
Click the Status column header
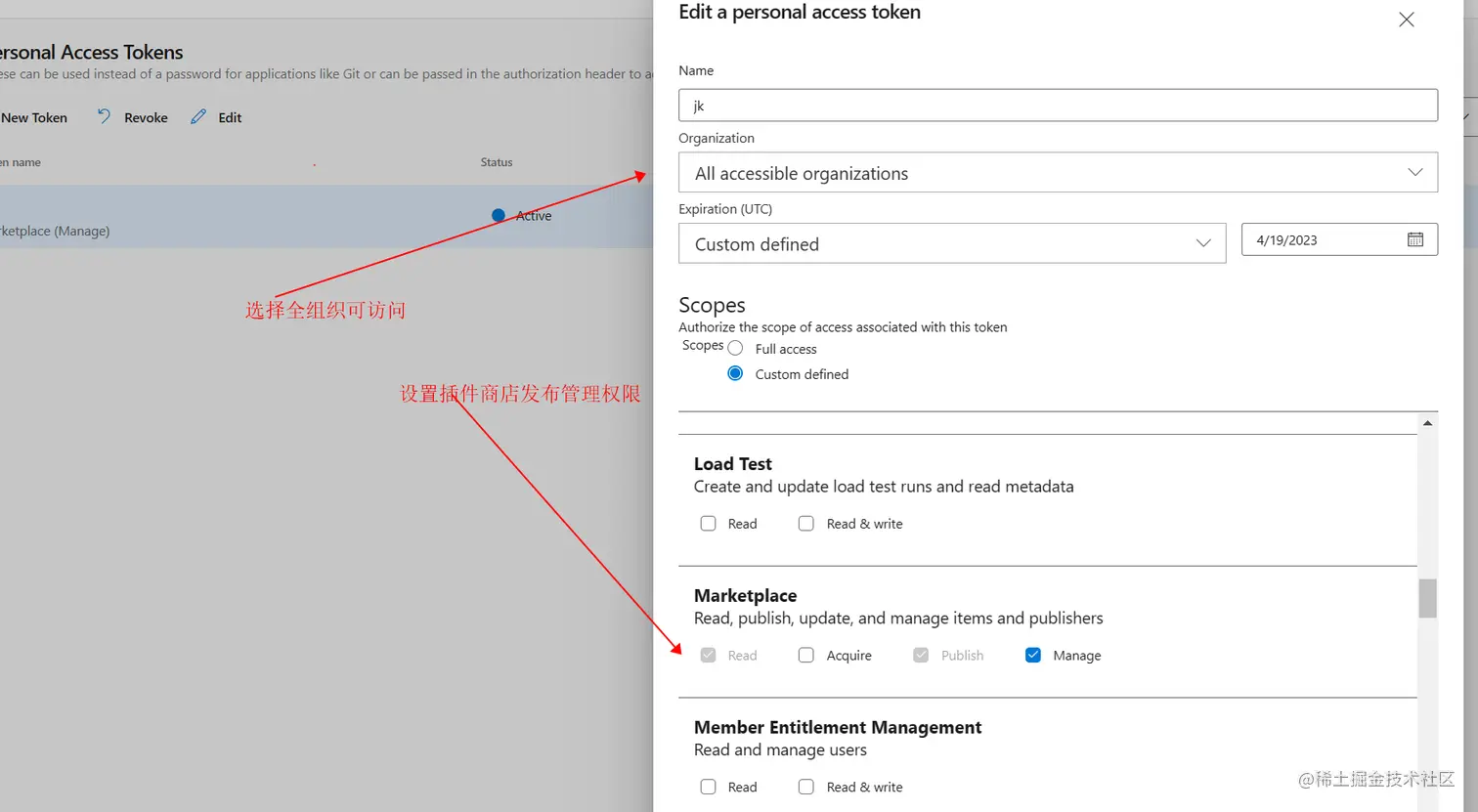(497, 162)
